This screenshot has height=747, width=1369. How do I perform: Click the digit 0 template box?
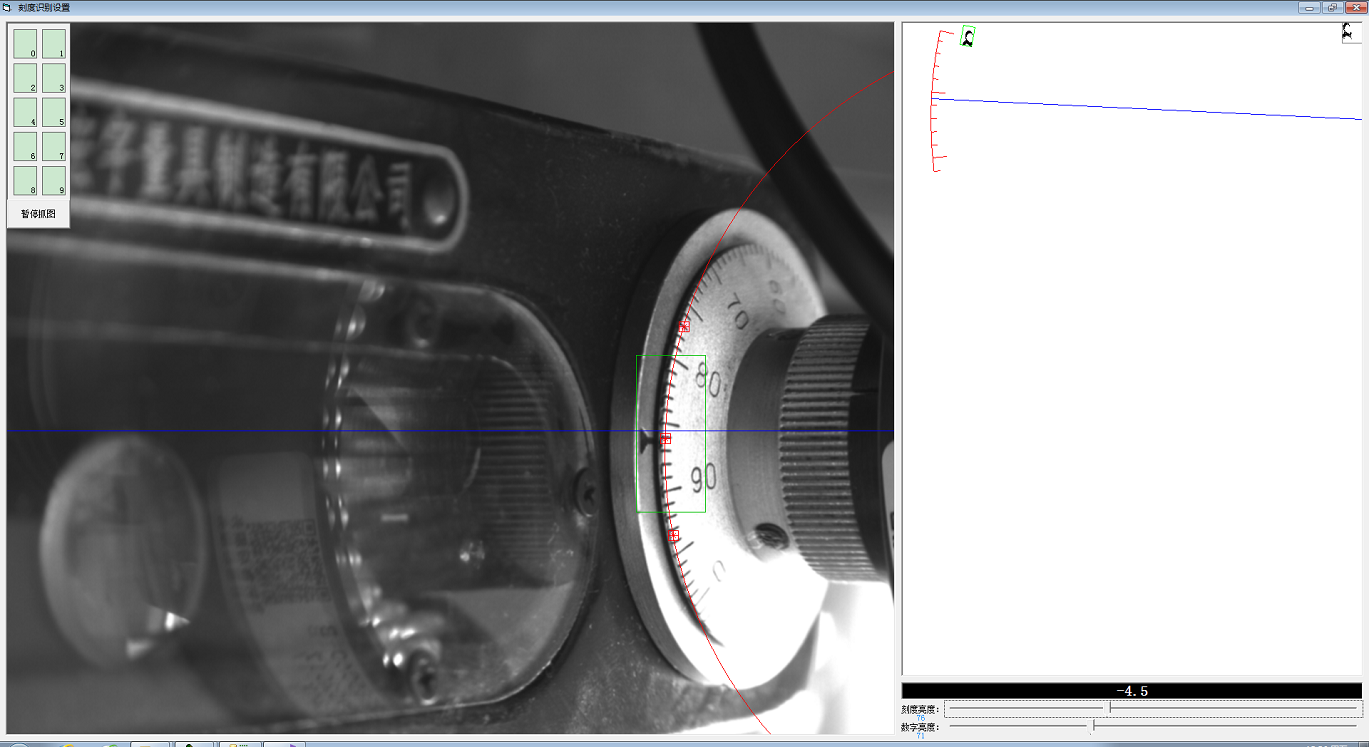(25, 44)
